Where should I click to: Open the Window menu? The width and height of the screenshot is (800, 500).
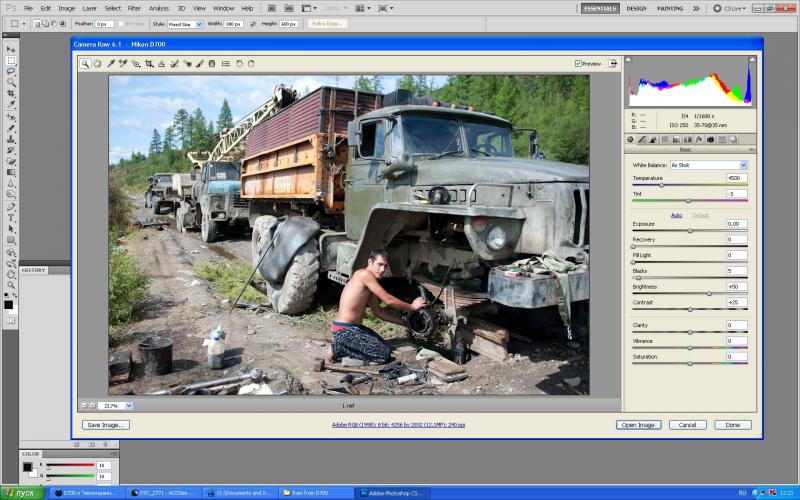tap(223, 9)
